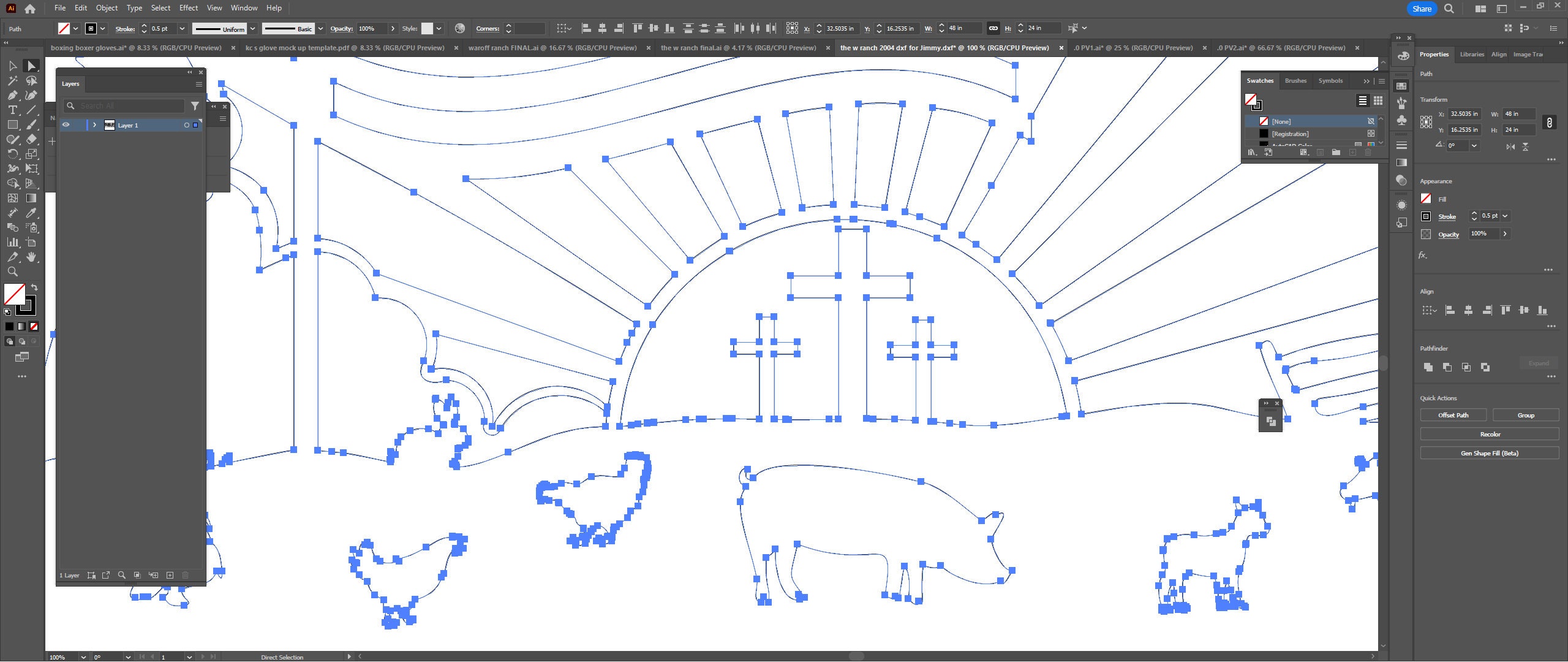The height and width of the screenshot is (662, 1568).
Task: Open the Uniform stroke profile dropdown
Action: tap(253, 28)
